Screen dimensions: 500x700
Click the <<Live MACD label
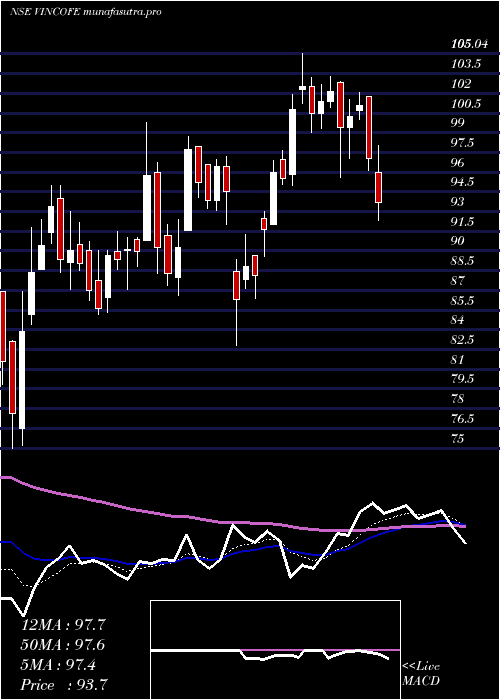(x=421, y=674)
